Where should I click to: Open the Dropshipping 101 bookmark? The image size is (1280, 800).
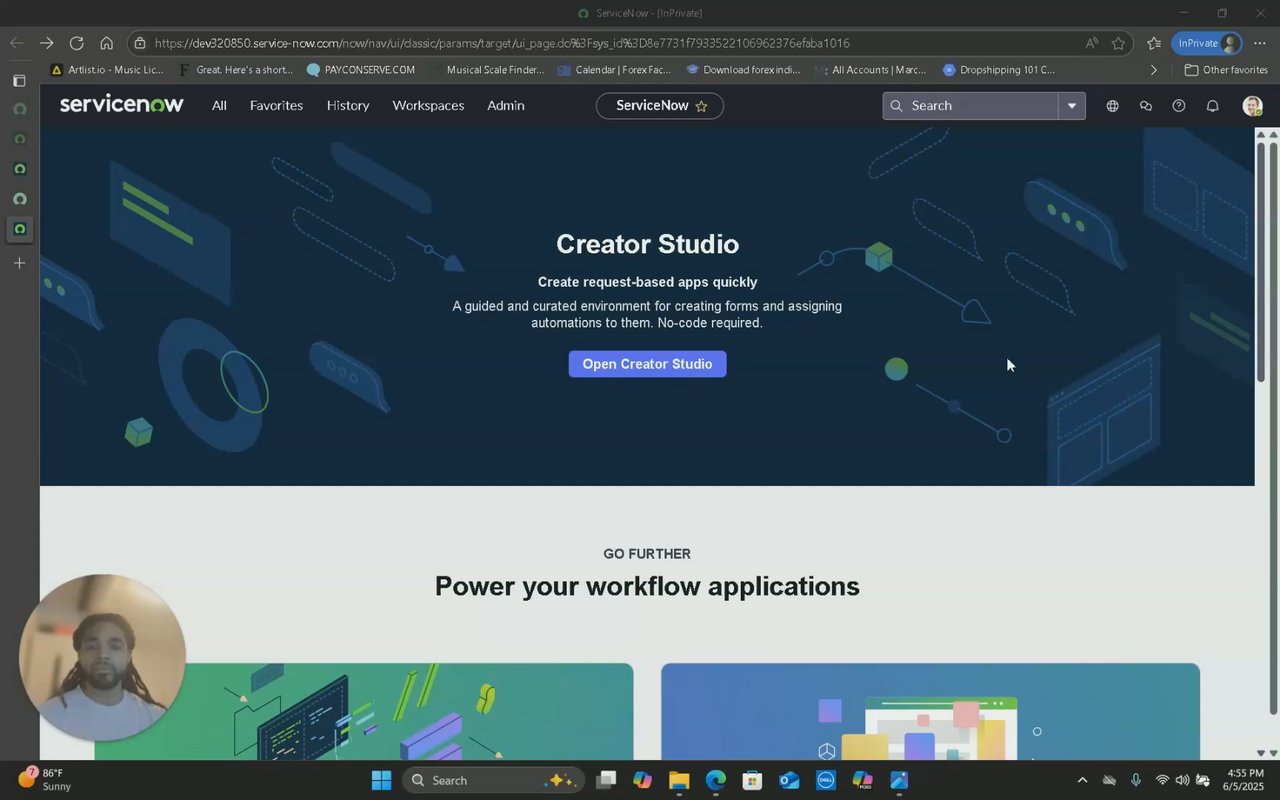(999, 70)
